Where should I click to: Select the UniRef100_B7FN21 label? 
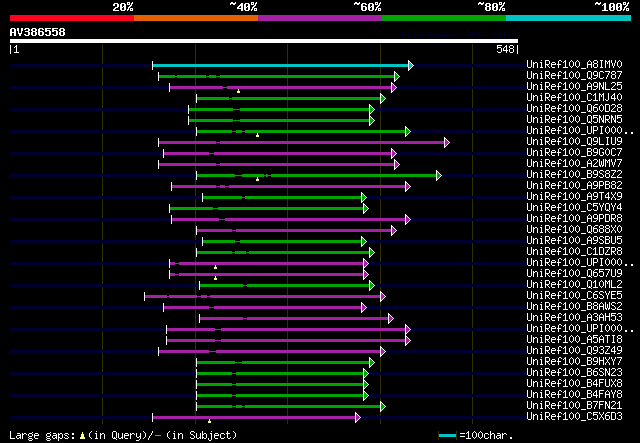(574, 406)
